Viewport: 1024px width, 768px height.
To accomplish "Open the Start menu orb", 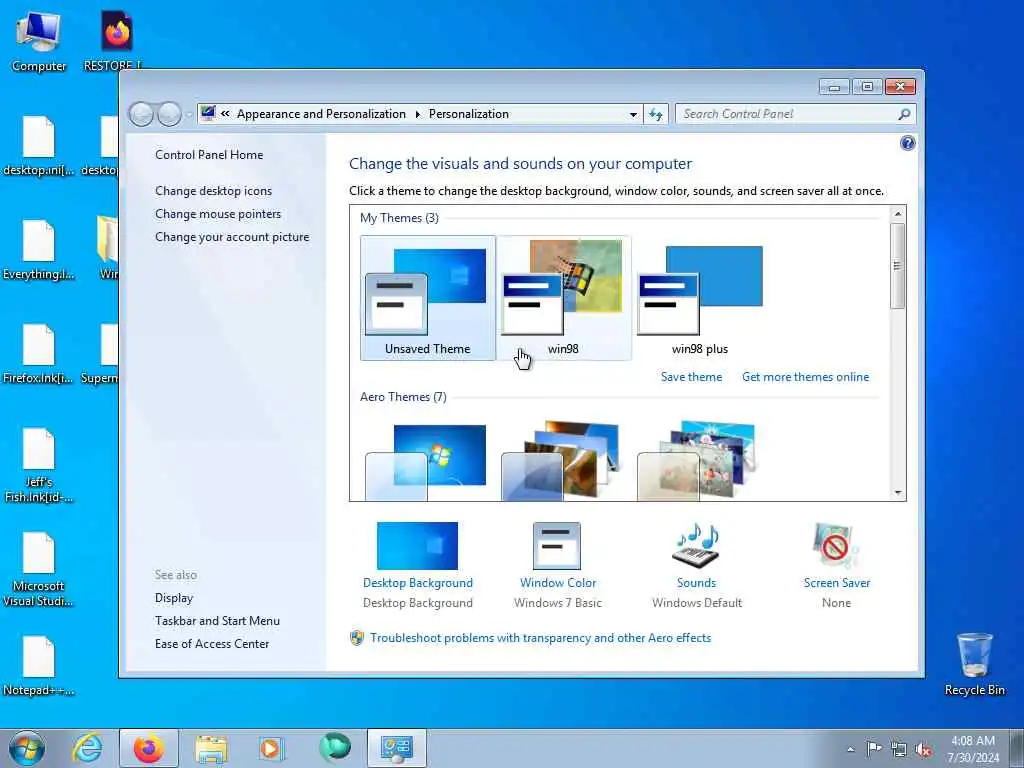I will tap(27, 748).
